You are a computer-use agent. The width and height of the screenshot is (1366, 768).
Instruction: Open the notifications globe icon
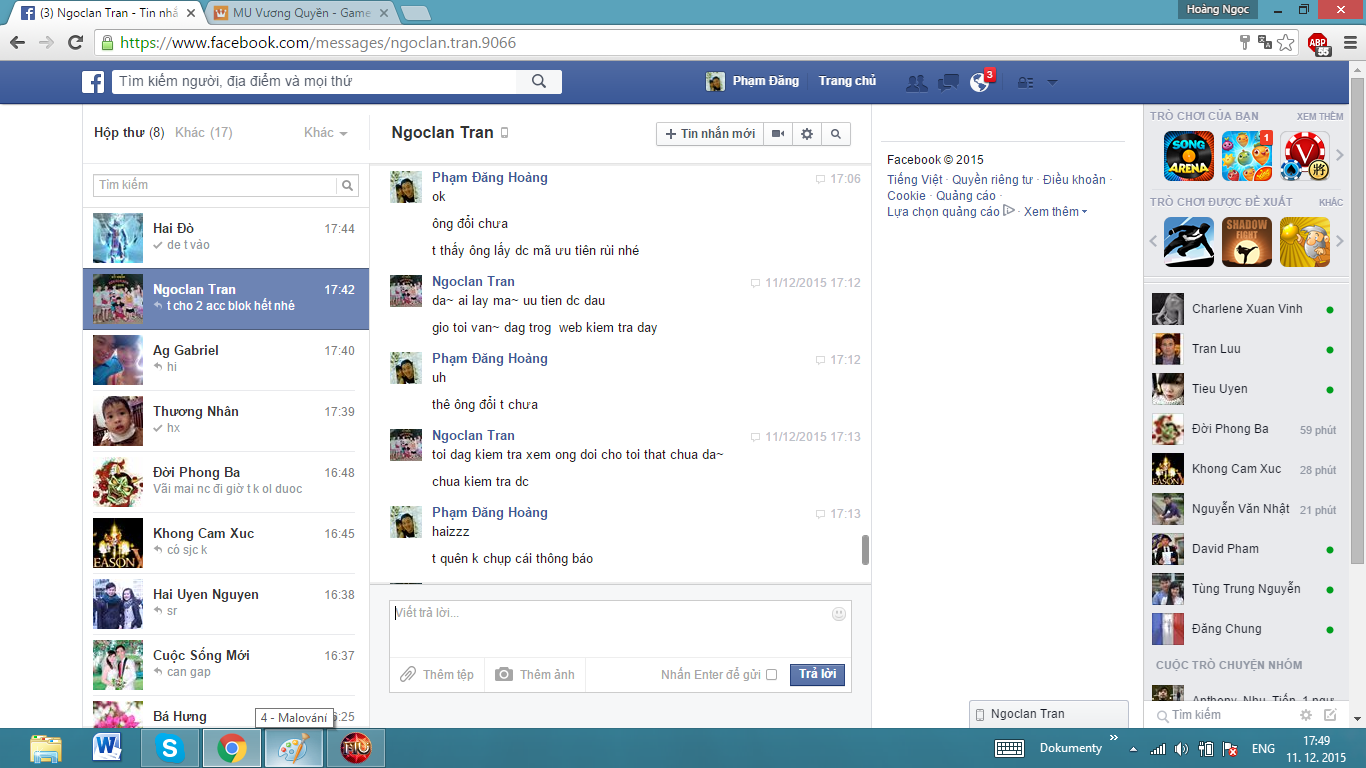979,83
